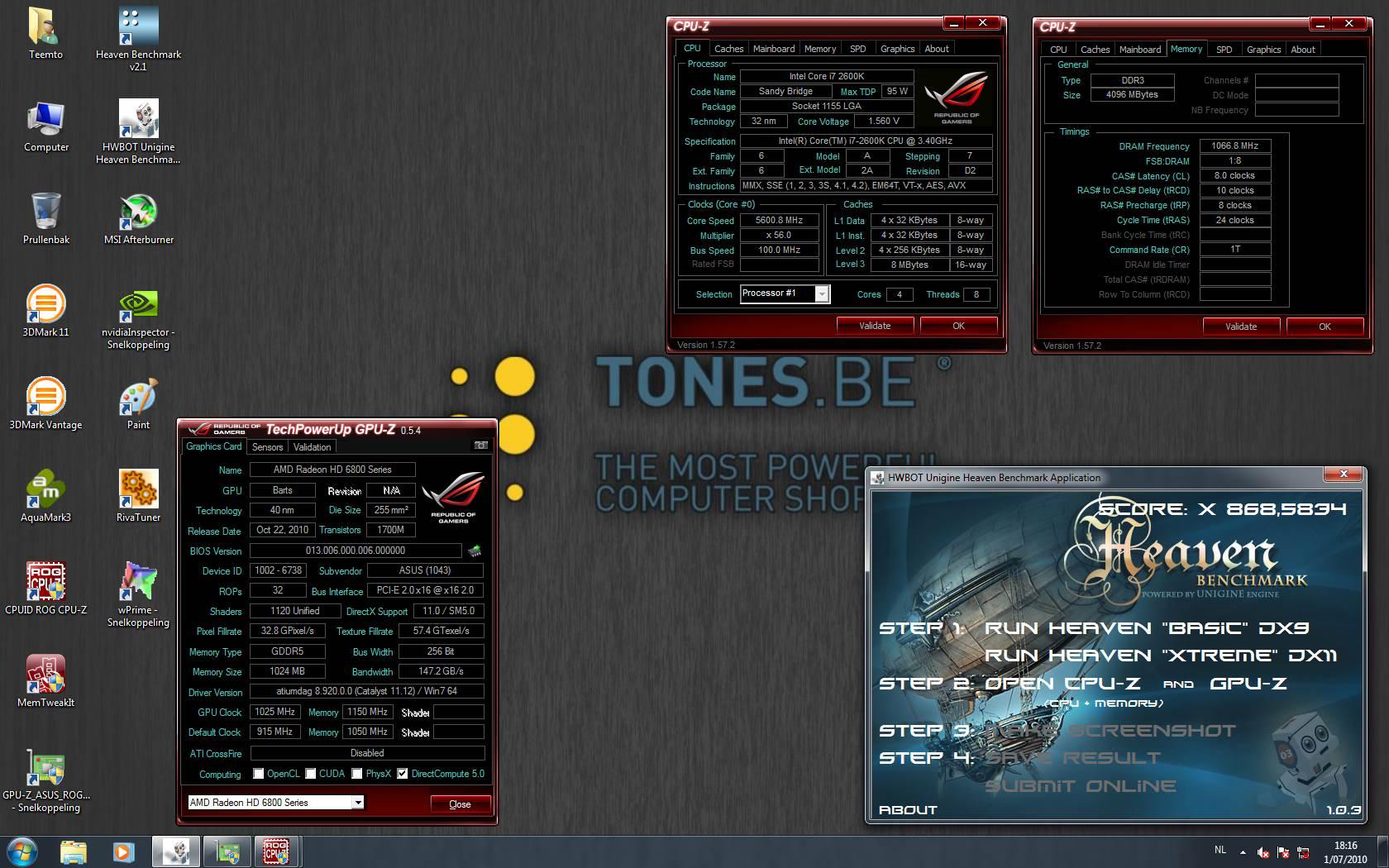1389x868 pixels.
Task: Open Graphics tab in left CPU-Z window
Action: [897, 49]
